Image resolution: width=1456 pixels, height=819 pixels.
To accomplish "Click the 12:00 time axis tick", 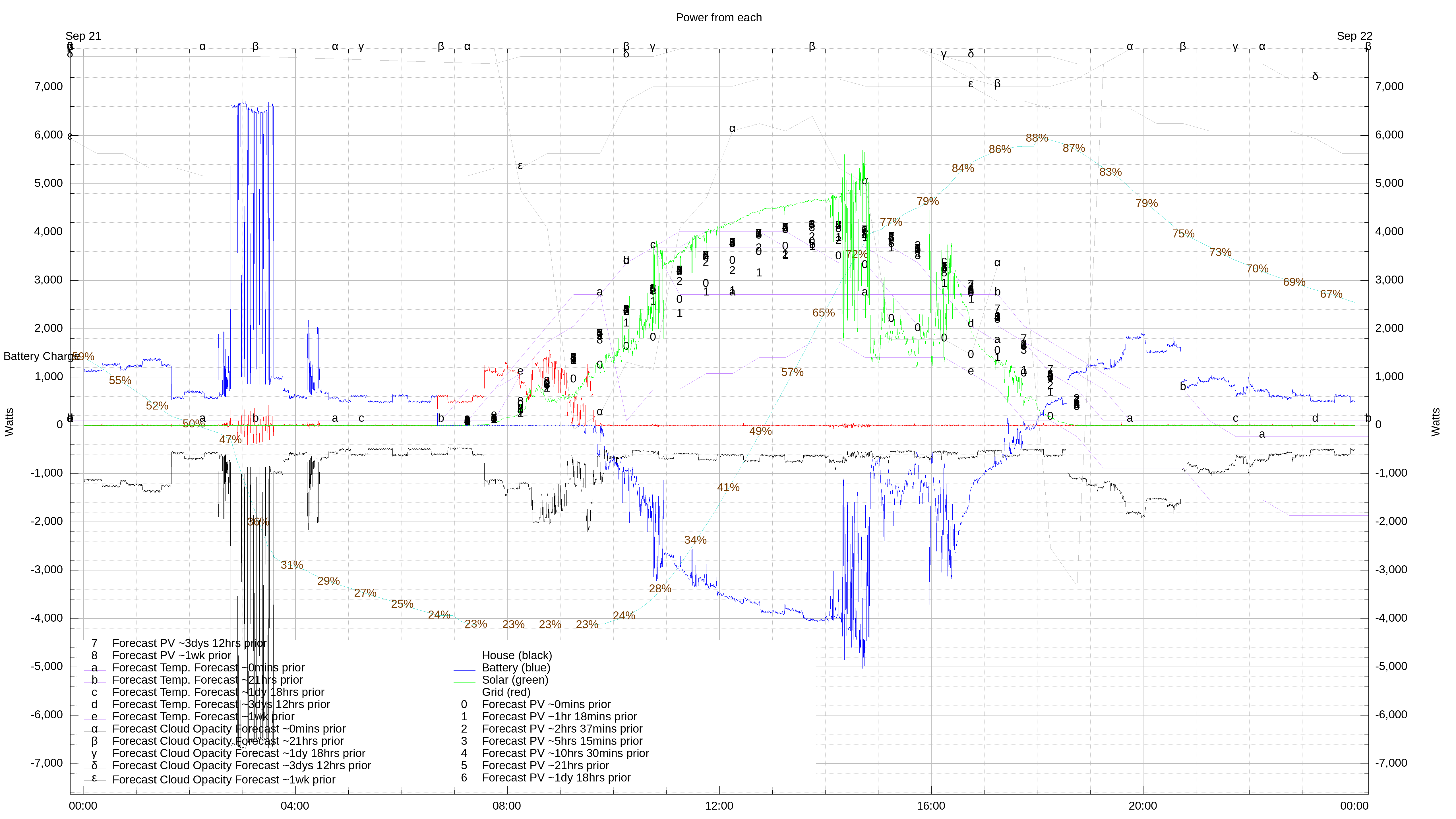I will click(x=719, y=806).
